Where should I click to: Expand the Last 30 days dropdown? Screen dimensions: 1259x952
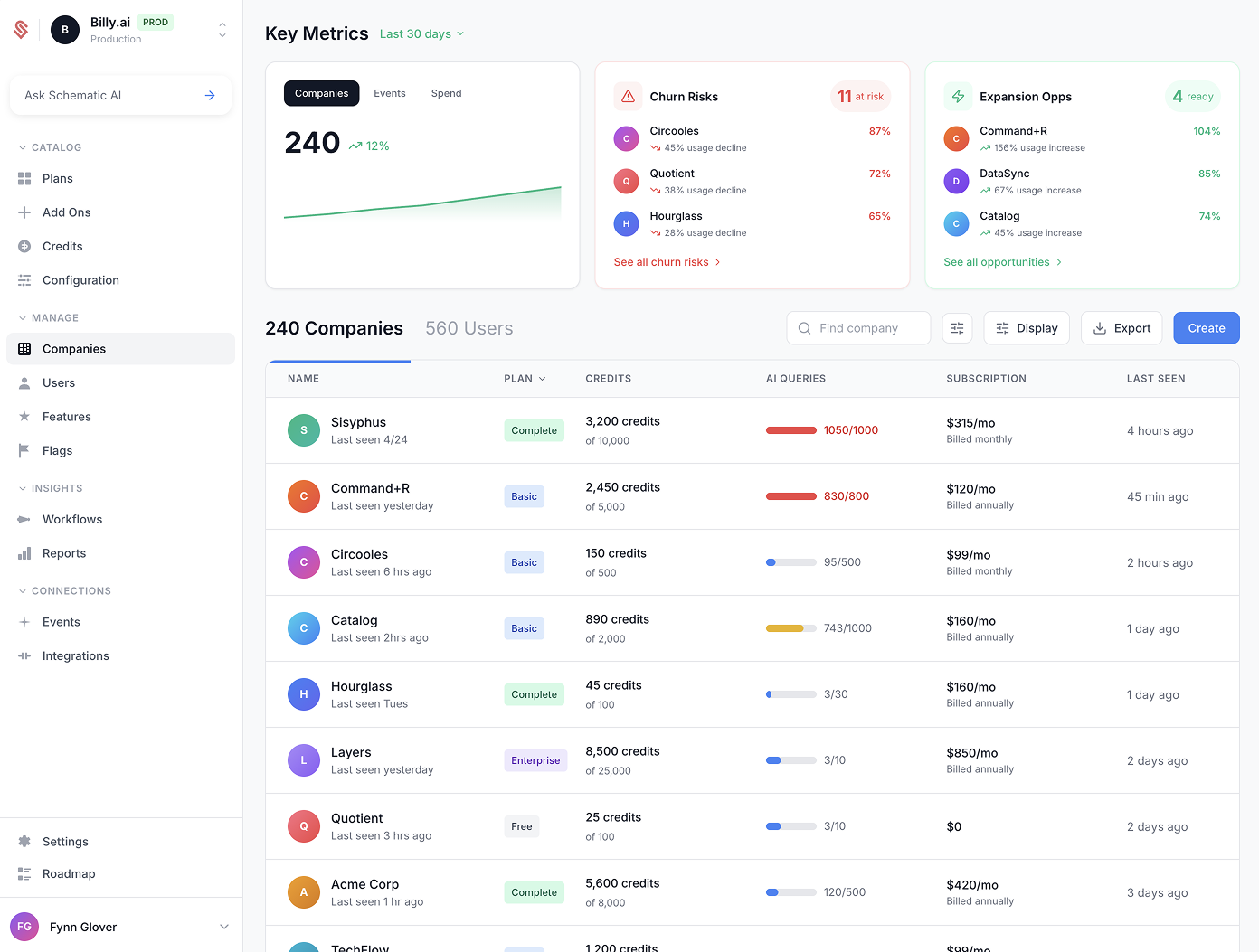tap(421, 34)
